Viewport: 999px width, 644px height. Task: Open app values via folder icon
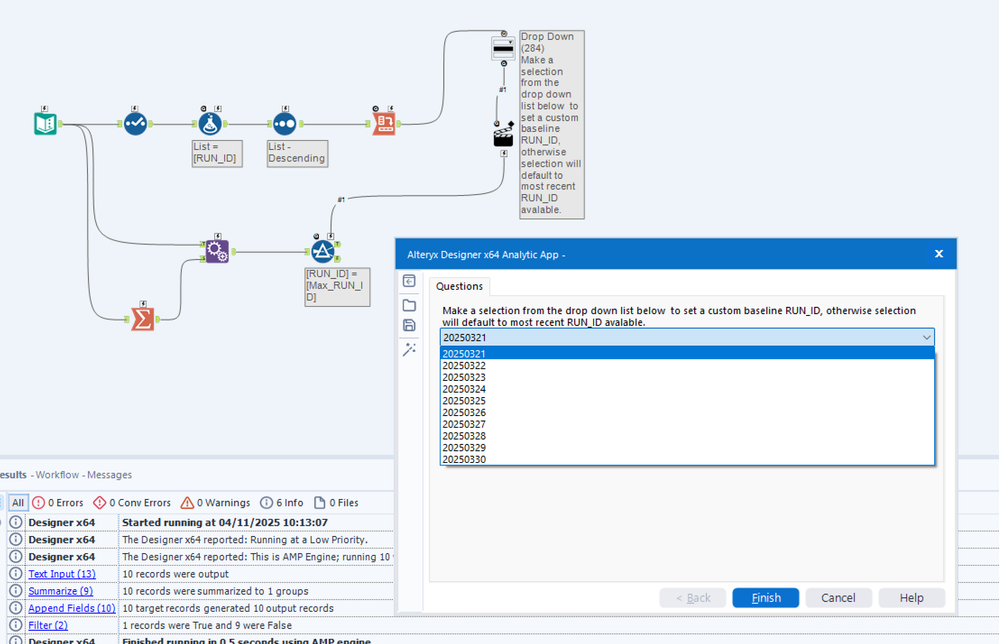click(x=410, y=305)
